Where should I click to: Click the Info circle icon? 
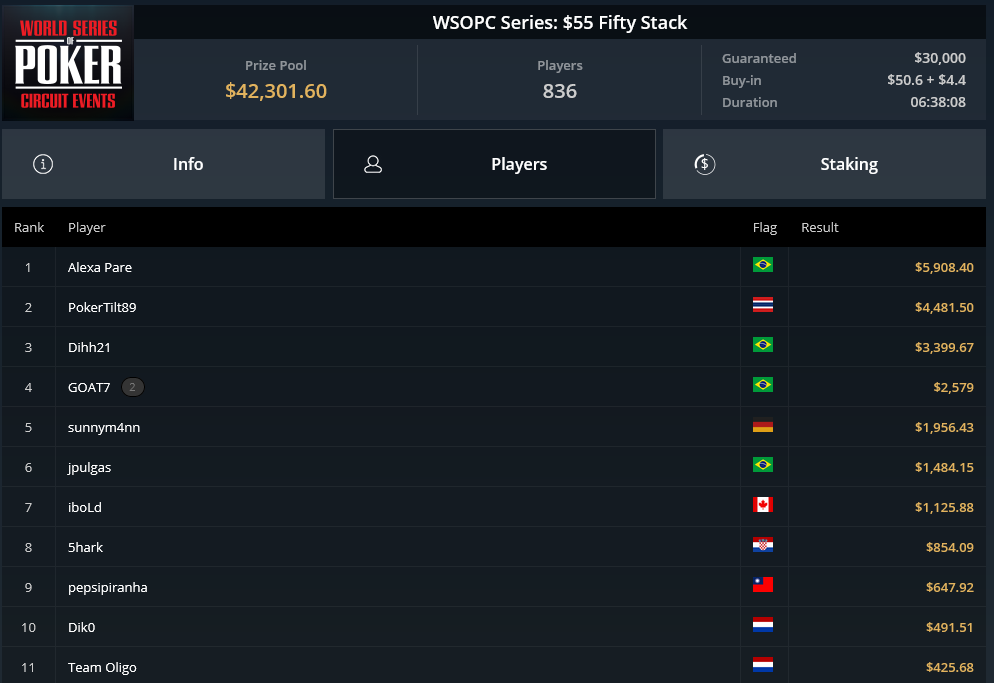(x=43, y=164)
